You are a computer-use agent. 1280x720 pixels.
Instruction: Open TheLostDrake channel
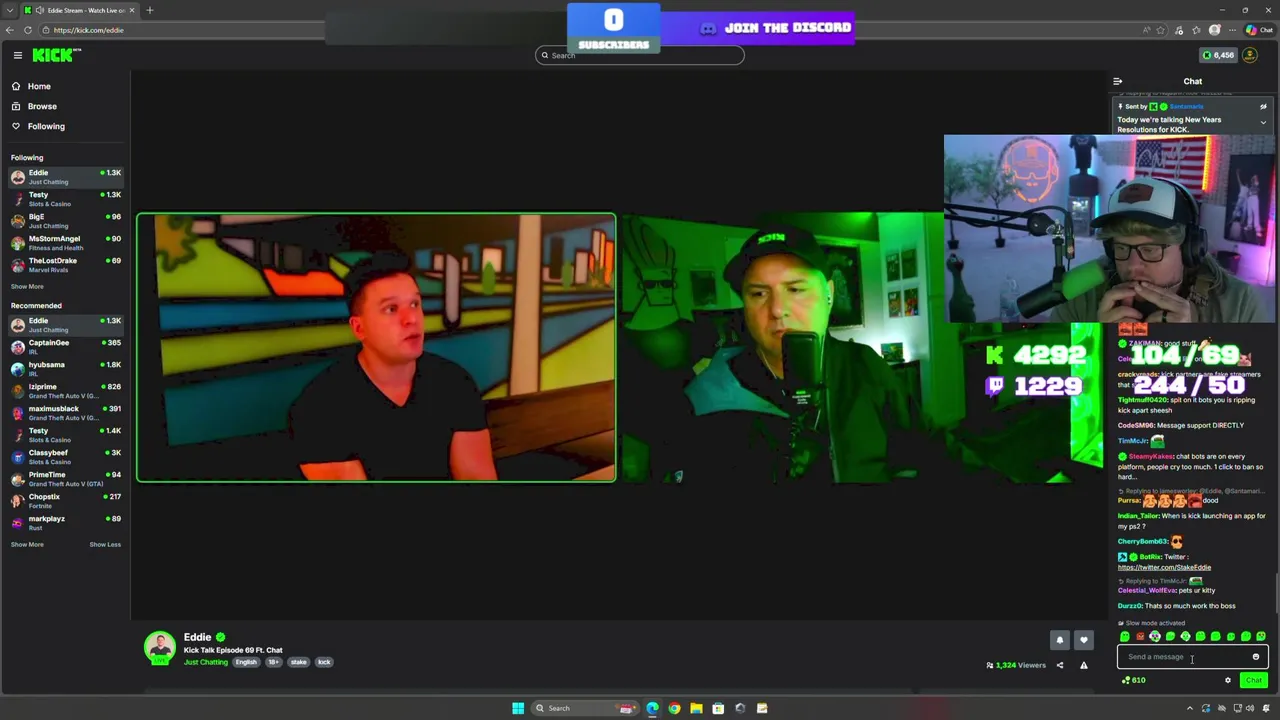coord(65,265)
